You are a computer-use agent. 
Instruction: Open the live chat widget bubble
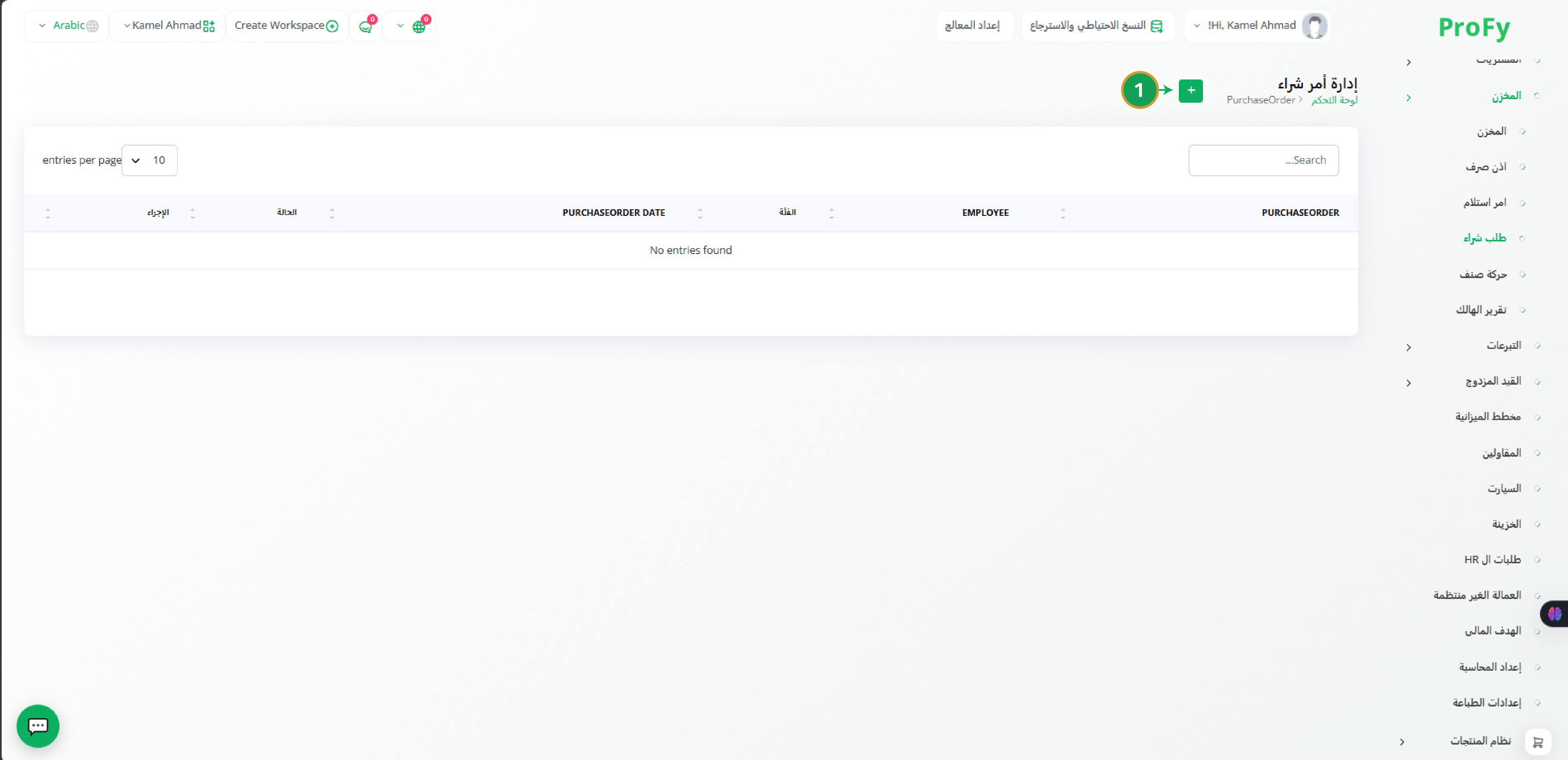(38, 725)
